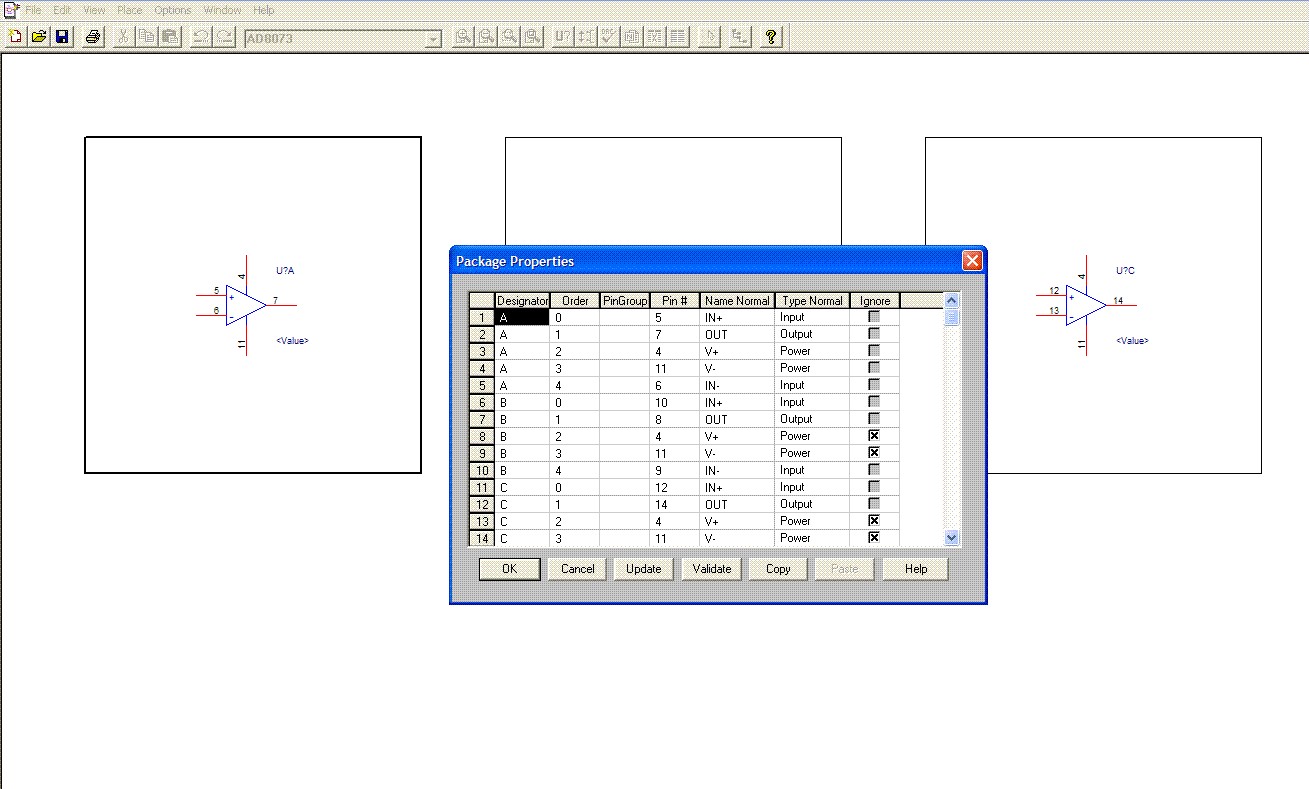Image resolution: width=1309 pixels, height=789 pixels.
Task: Close the Package Properties dialog
Action: pyautogui.click(x=971, y=261)
